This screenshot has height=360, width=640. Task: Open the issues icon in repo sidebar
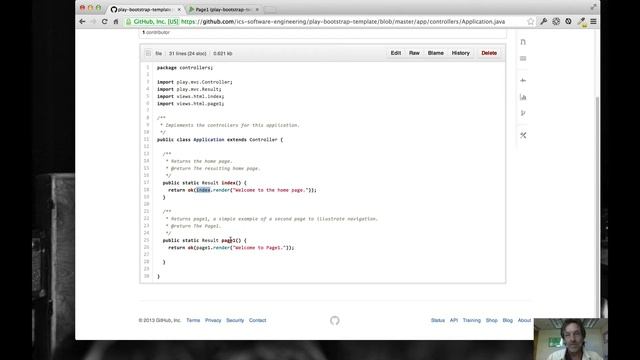click(x=523, y=58)
